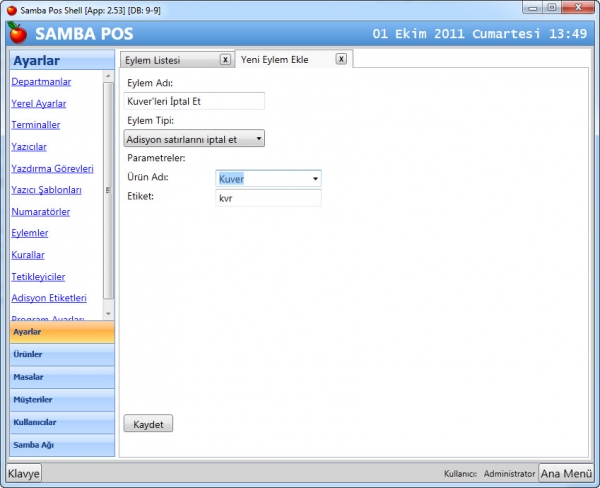Open the Departmanlar settings link
The width and height of the screenshot is (600, 488).
coord(41,82)
